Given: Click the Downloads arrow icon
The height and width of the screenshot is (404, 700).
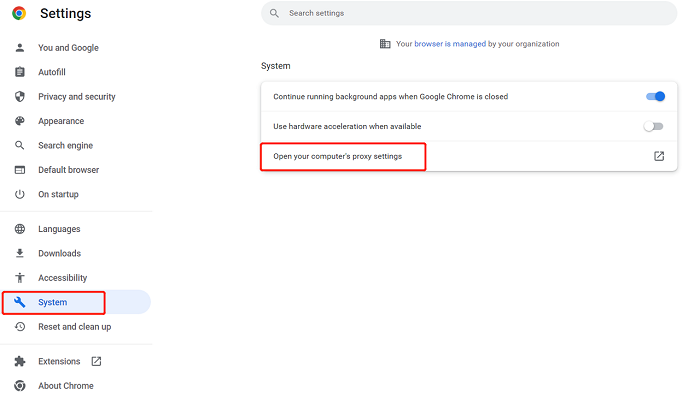Looking at the screenshot, I should 20,253.
